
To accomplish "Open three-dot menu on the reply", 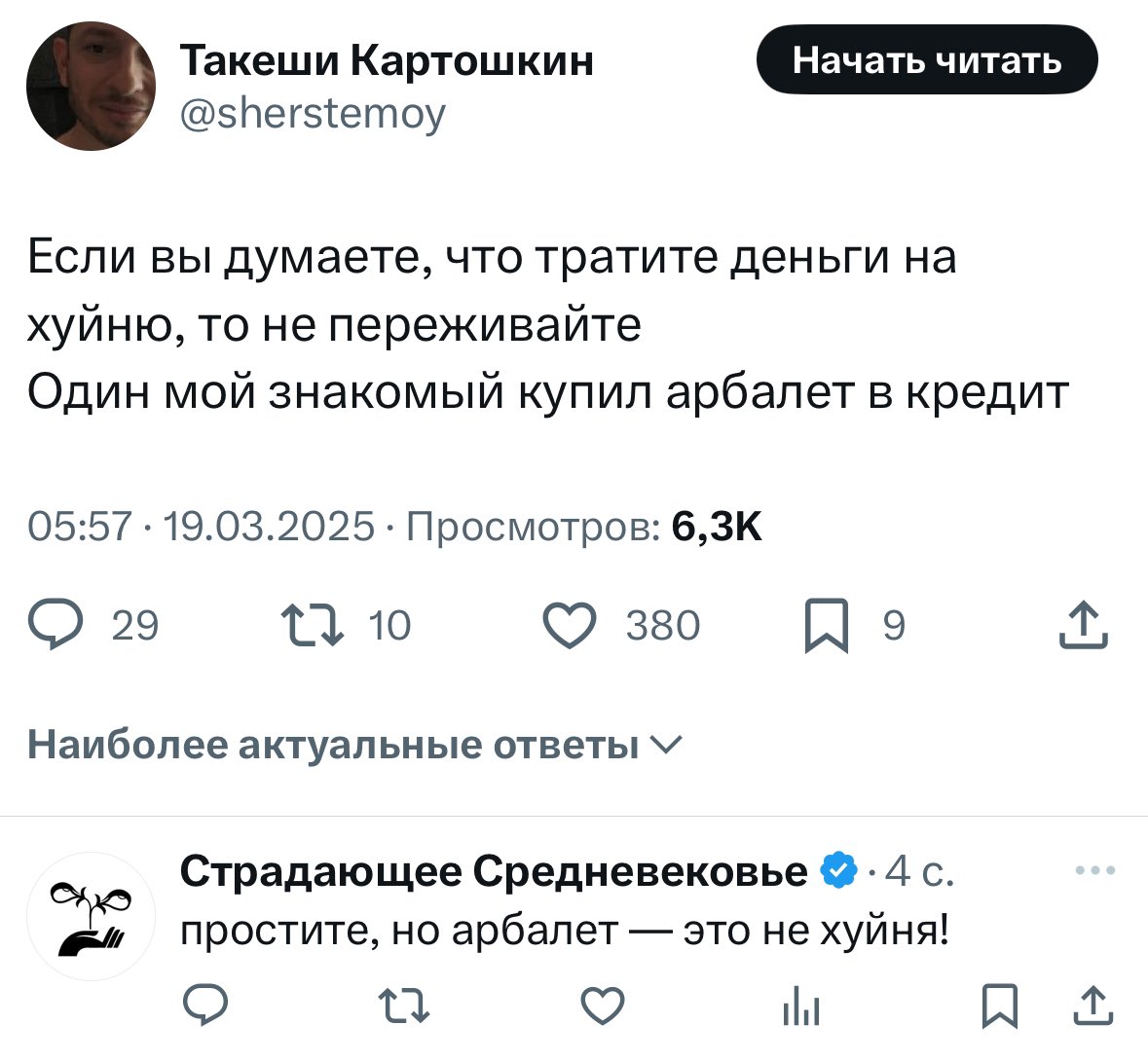I will coord(1095,871).
